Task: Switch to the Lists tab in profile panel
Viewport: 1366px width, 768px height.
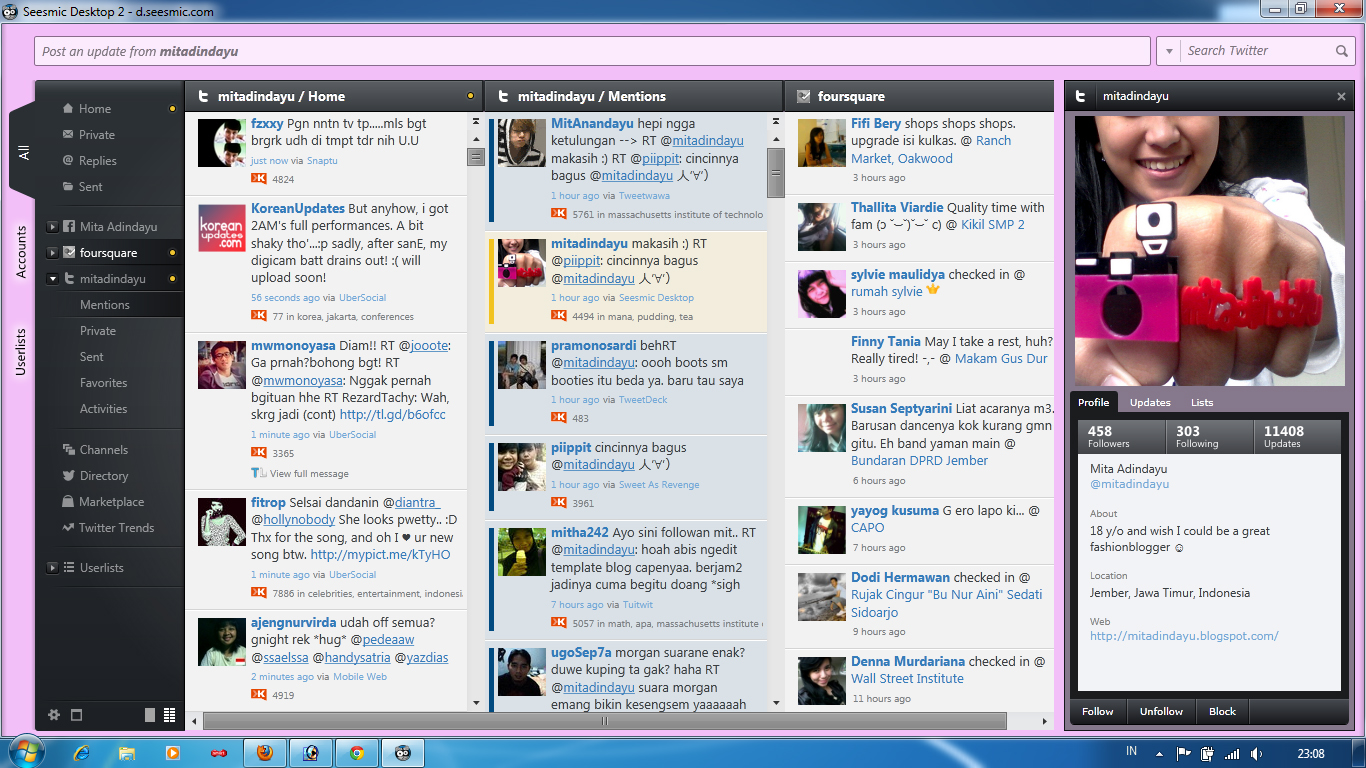Action: [1202, 403]
